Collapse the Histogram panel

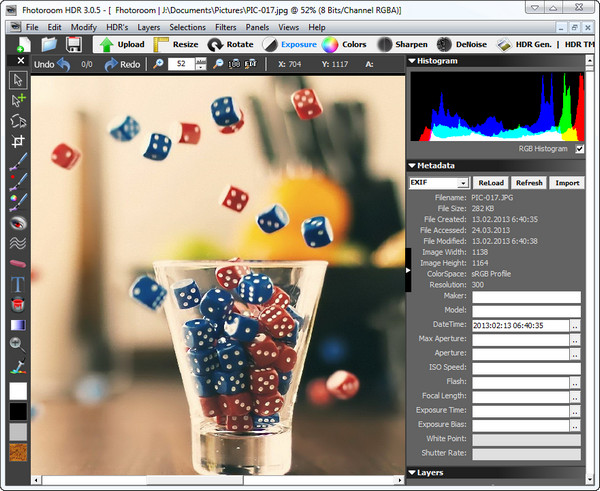pyautogui.click(x=412, y=61)
